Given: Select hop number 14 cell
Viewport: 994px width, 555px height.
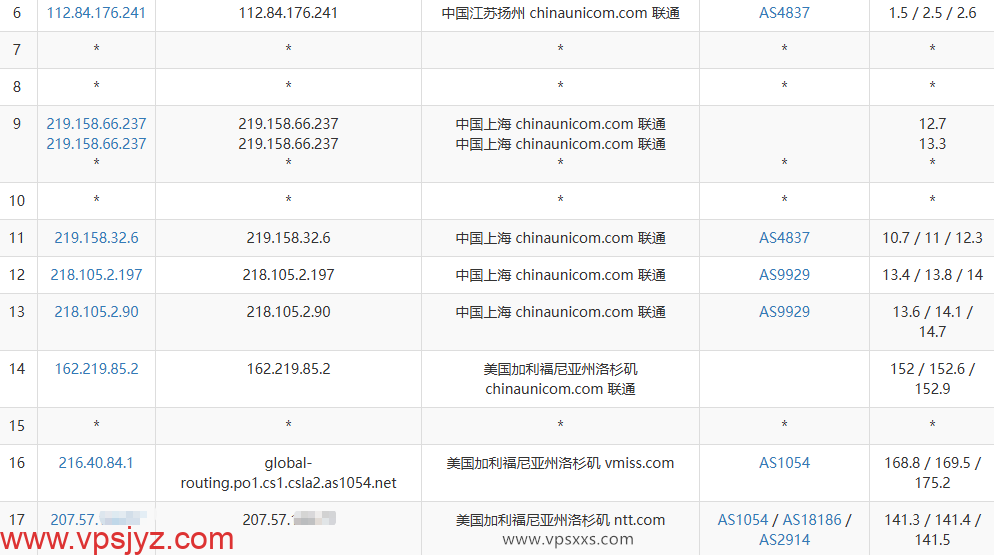Looking at the screenshot, I should click(x=18, y=379).
